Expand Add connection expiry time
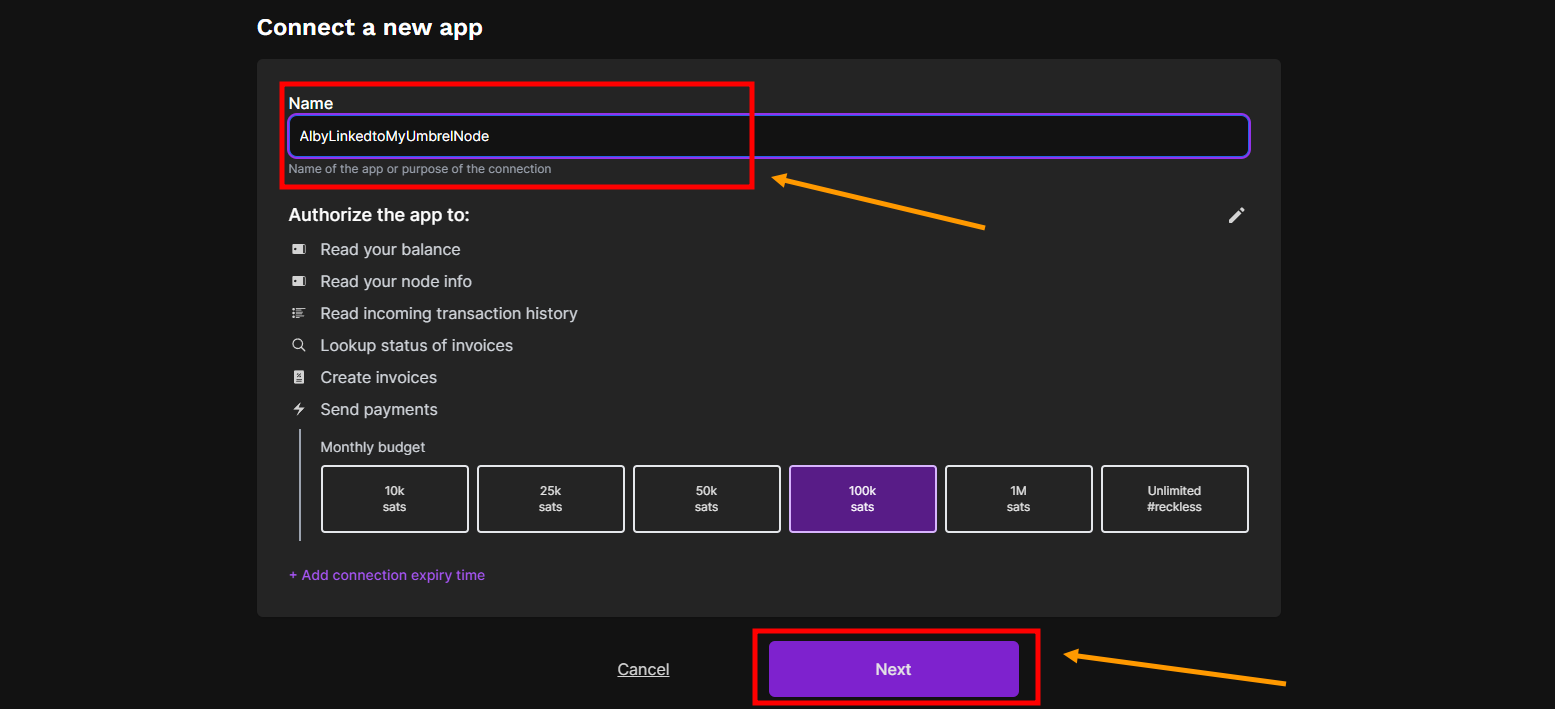The image size is (1555, 709). (387, 575)
